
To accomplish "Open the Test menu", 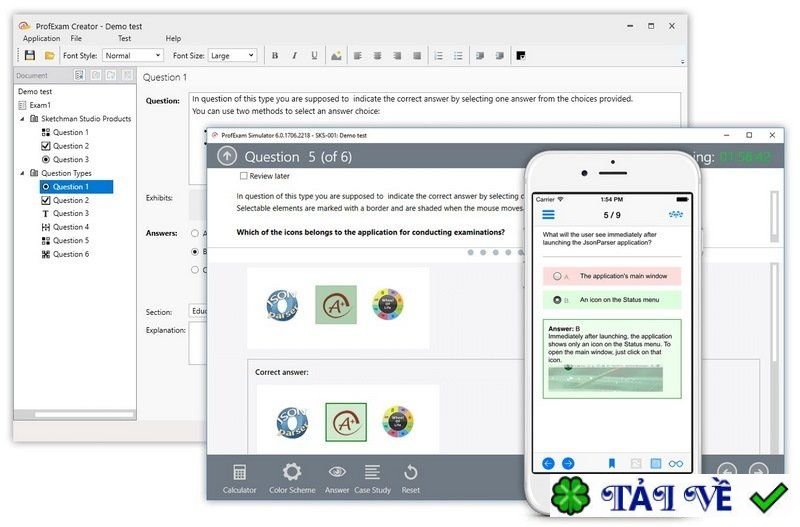I will pyautogui.click(x=124, y=38).
